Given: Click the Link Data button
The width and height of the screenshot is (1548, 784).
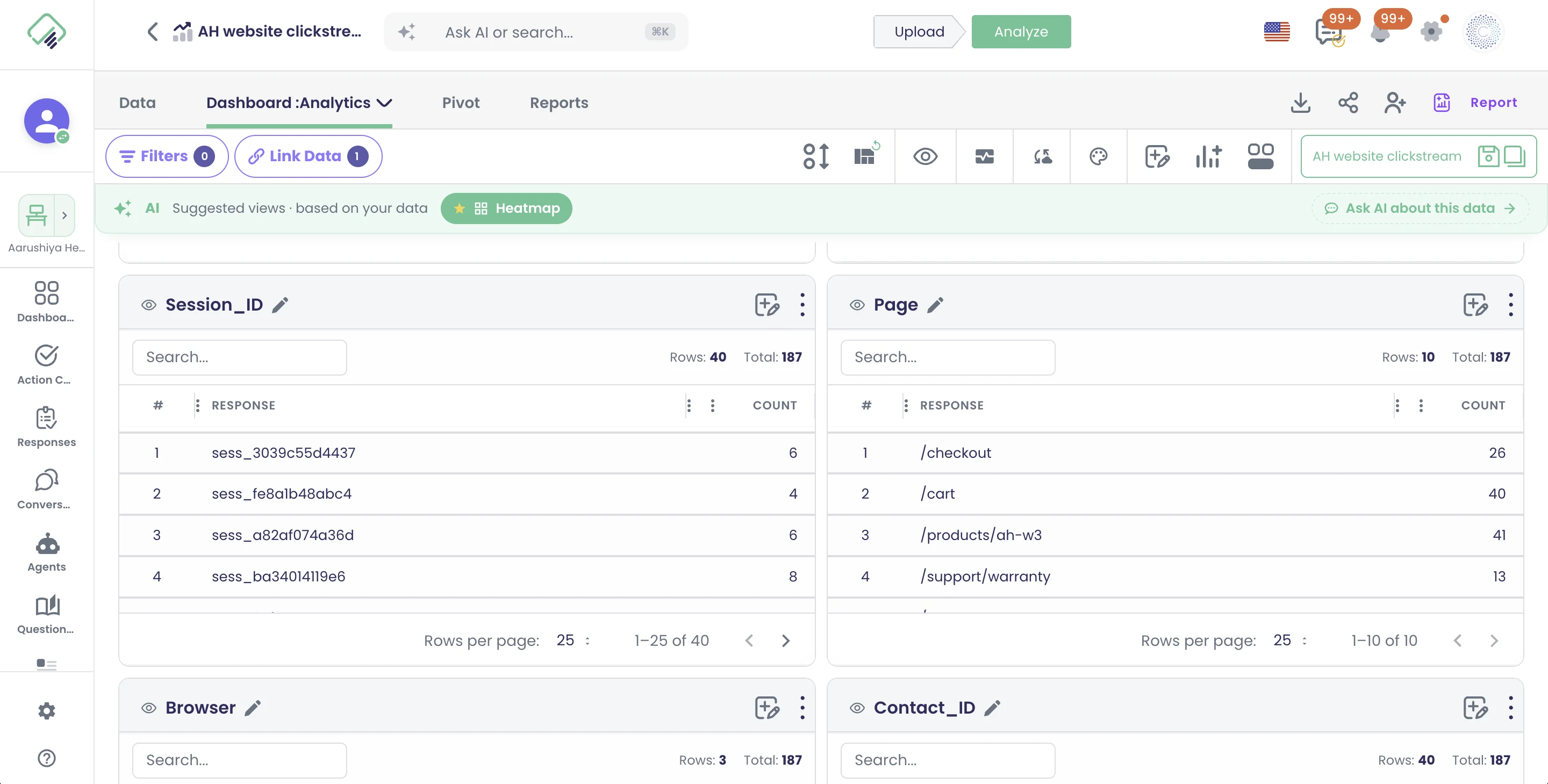Looking at the screenshot, I should tap(309, 156).
